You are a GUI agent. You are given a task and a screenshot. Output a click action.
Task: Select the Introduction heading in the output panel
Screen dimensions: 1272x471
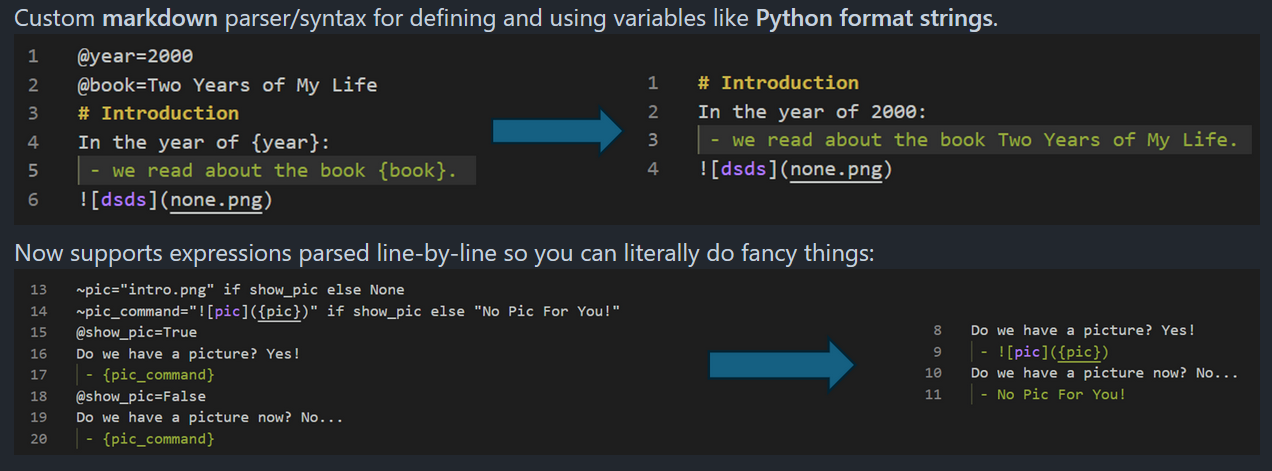pyautogui.click(x=789, y=83)
